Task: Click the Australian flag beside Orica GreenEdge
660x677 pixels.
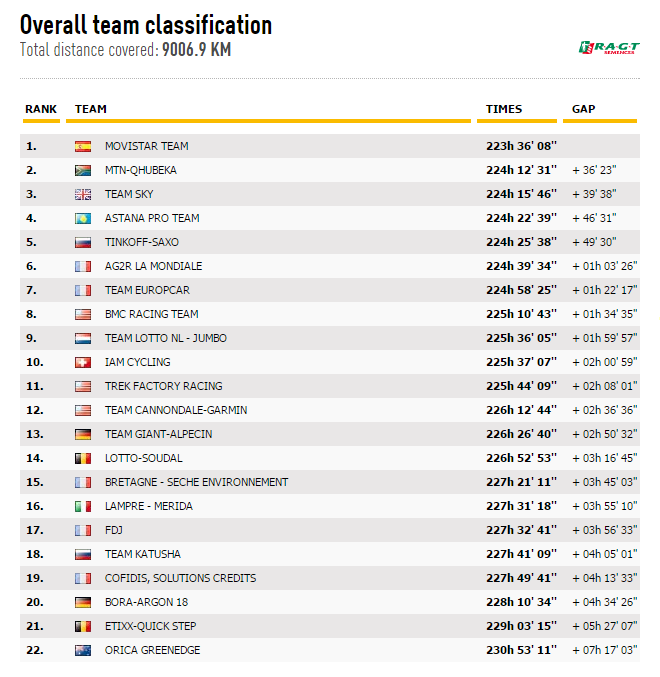Action: tap(83, 650)
